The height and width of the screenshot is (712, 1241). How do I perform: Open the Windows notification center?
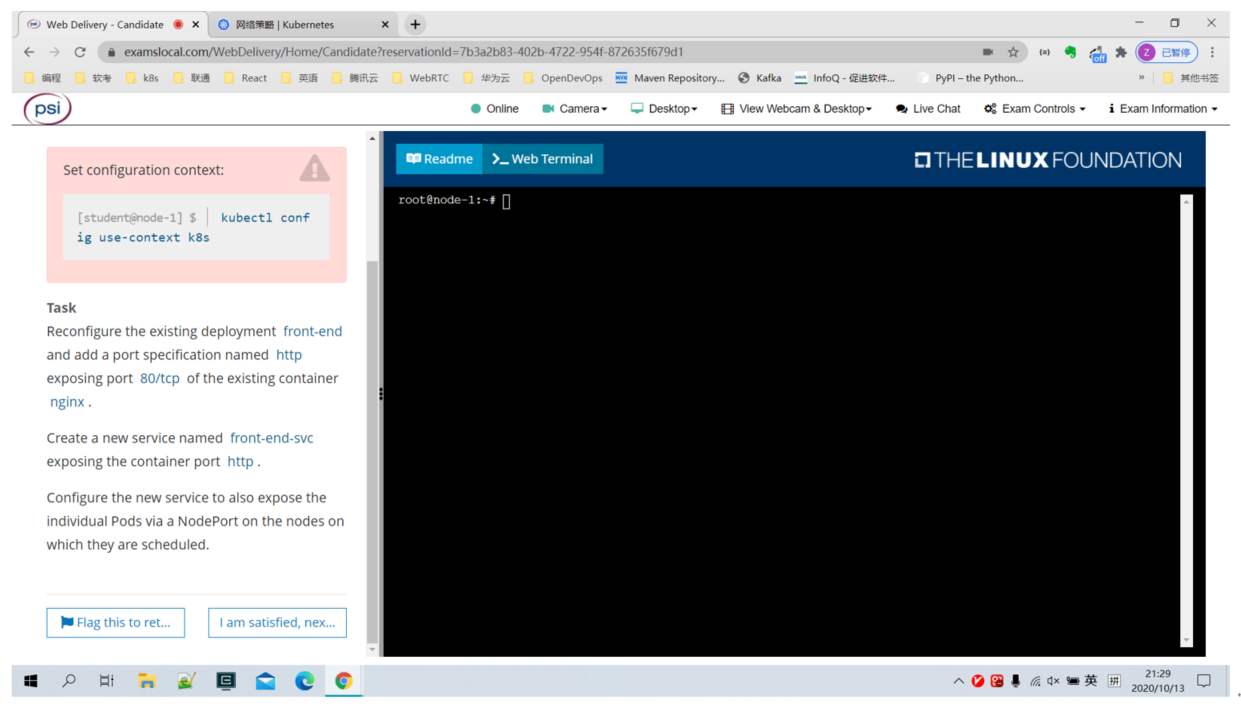pyautogui.click(x=1204, y=681)
